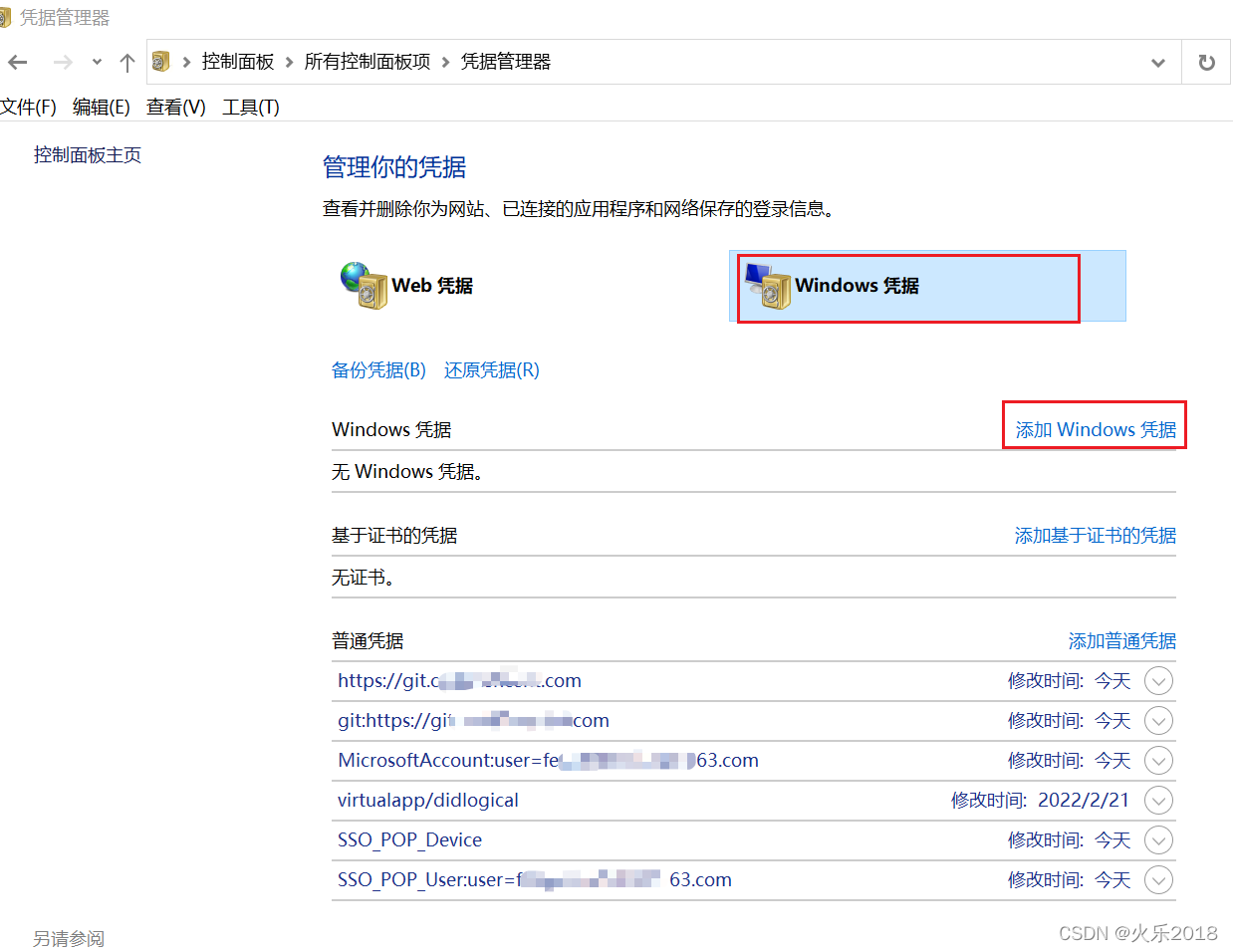Open the 查看(V) menu

(x=175, y=107)
